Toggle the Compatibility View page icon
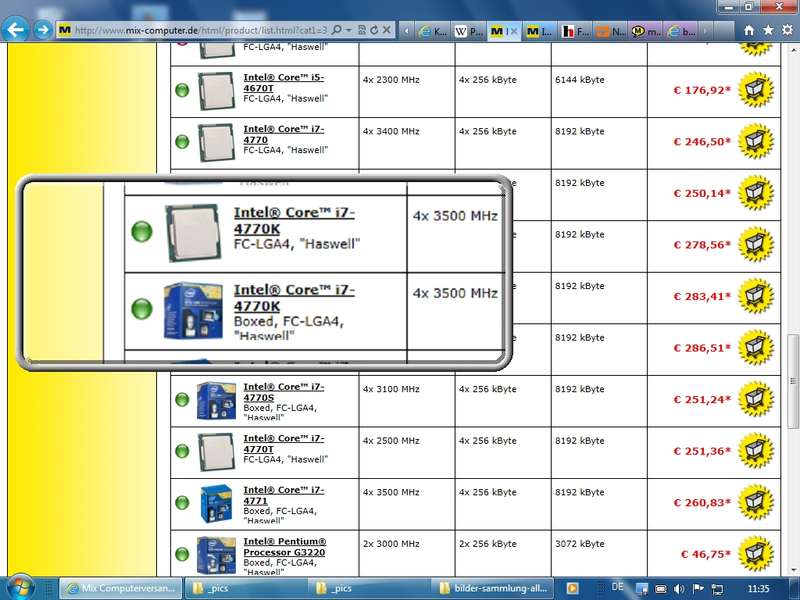800x600 pixels. pos(362,30)
